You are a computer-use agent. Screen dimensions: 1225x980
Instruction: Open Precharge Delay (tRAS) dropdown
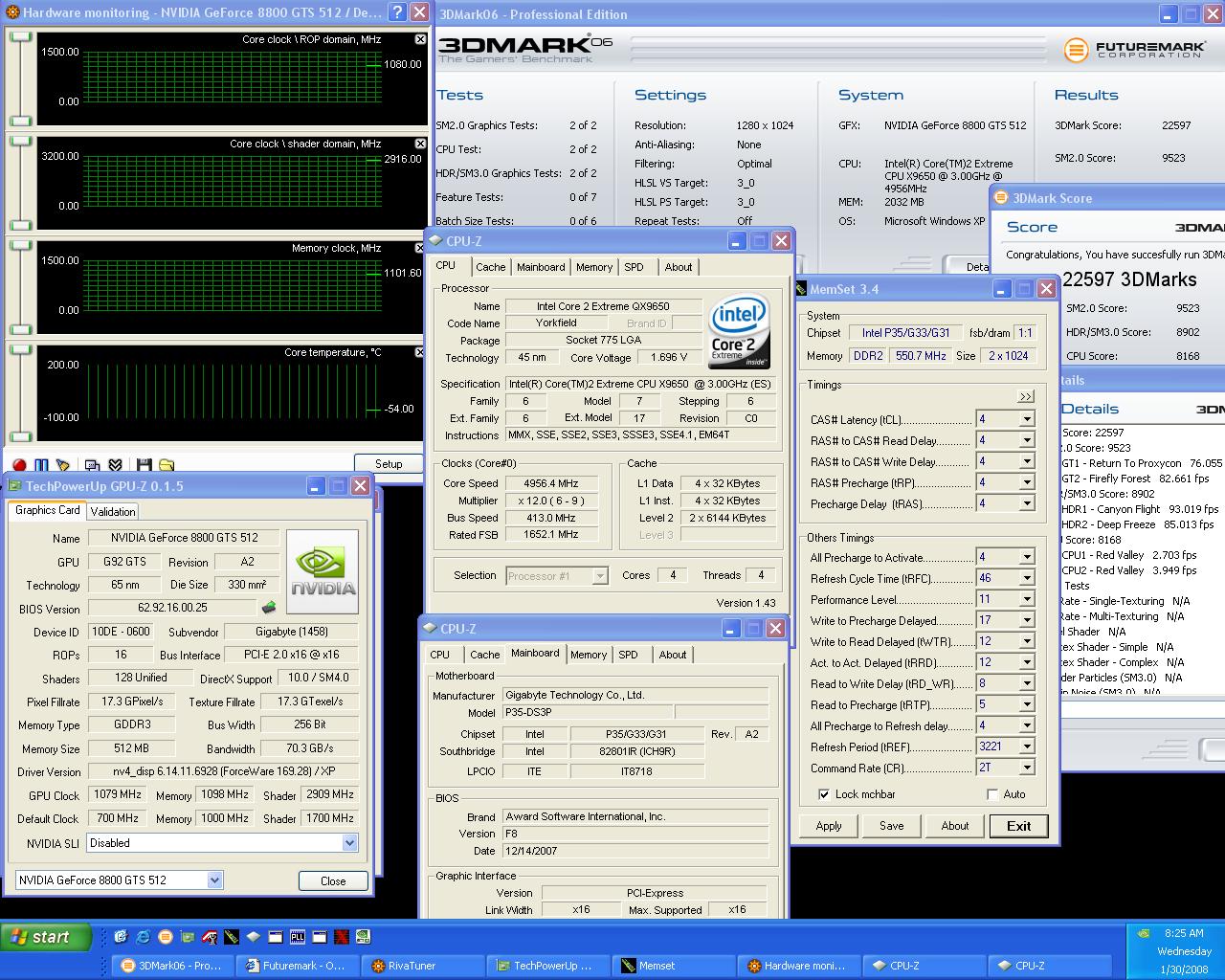(1027, 503)
